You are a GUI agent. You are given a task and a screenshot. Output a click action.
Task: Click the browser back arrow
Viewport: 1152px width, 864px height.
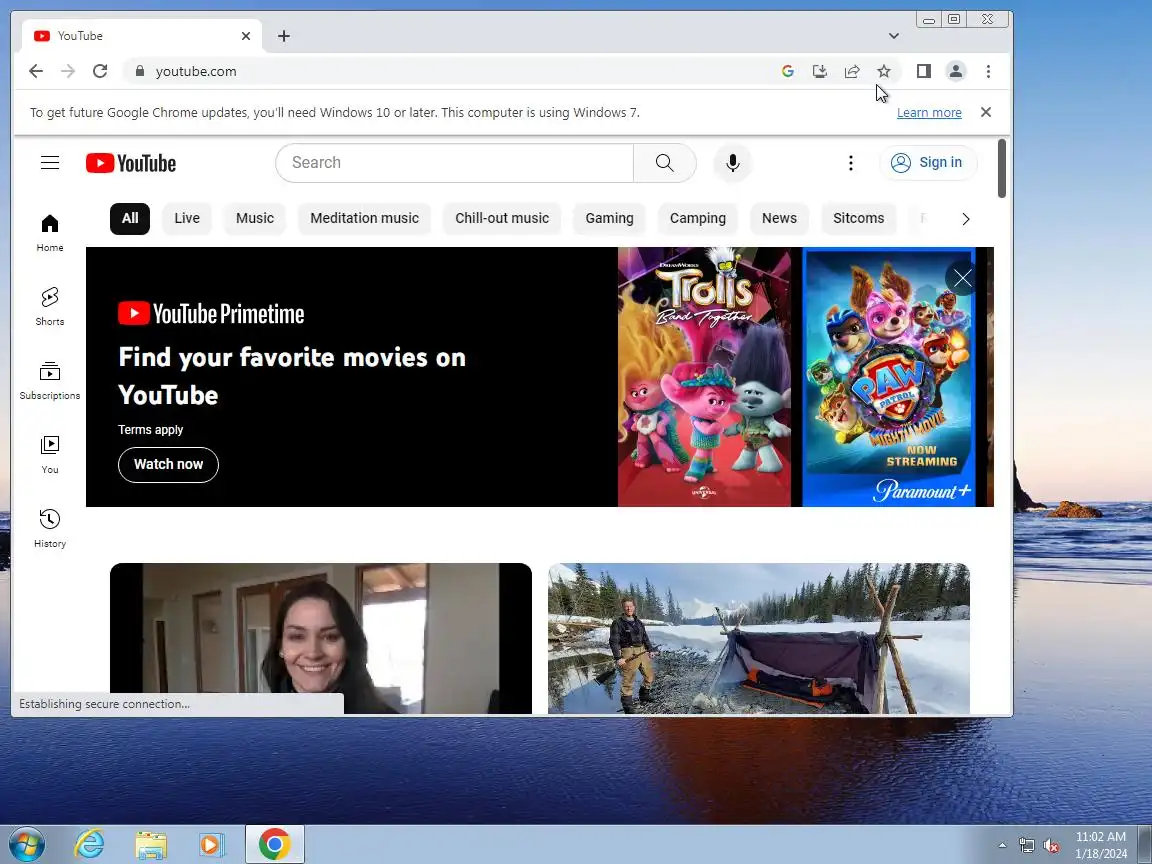click(35, 71)
